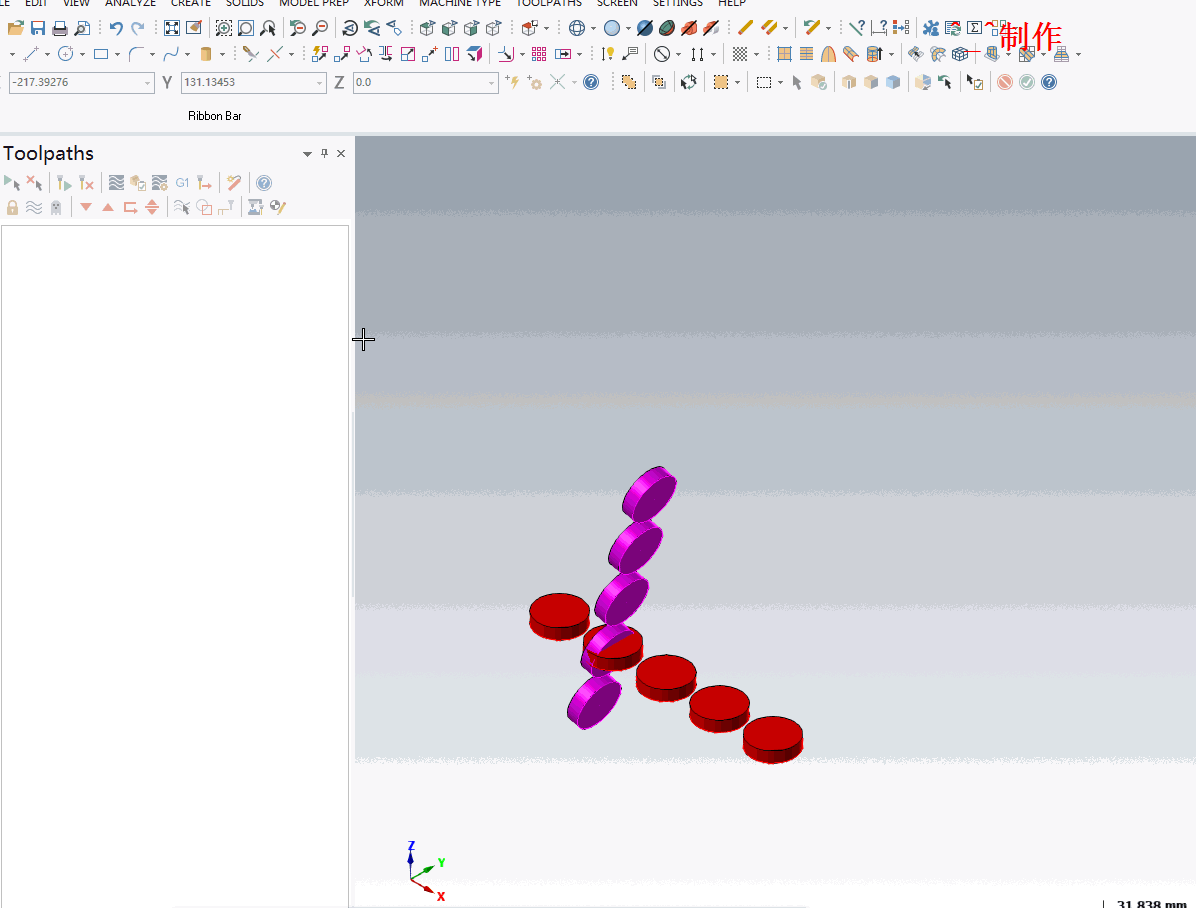The width and height of the screenshot is (1196, 908).
Task: Redo the last undone action
Action: tap(138, 28)
